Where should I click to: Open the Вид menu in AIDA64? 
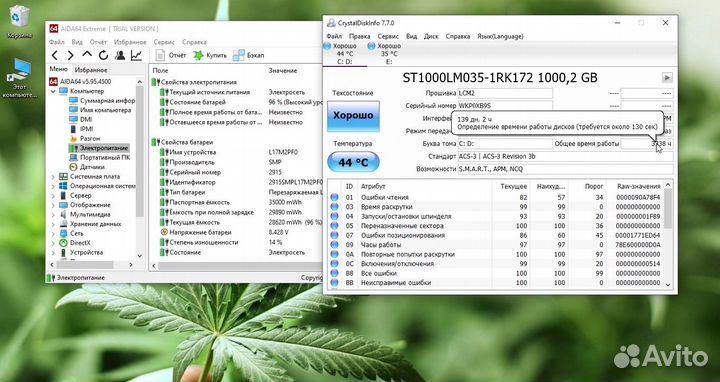77,42
